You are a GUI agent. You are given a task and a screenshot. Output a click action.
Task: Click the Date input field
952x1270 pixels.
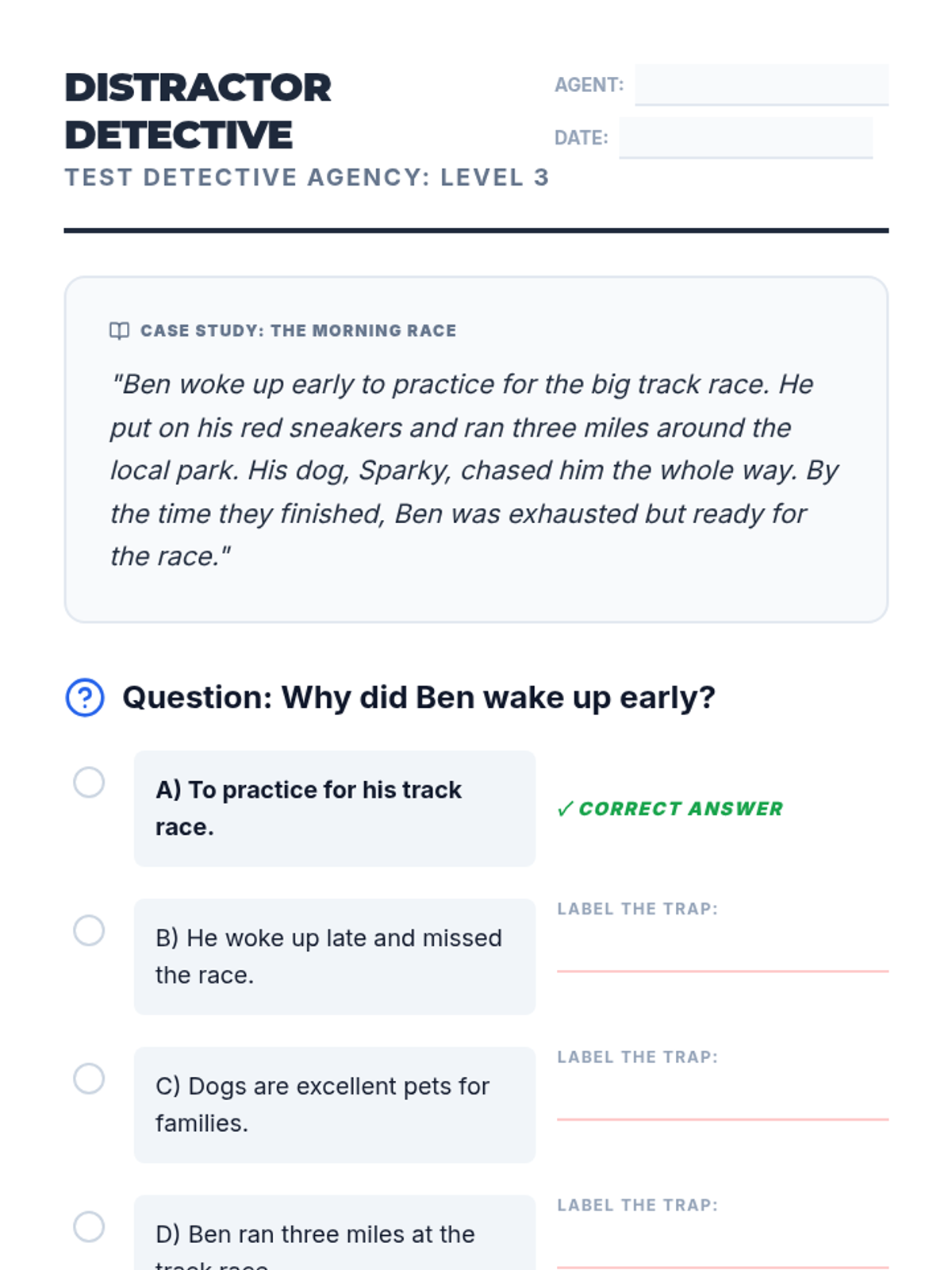click(746, 138)
